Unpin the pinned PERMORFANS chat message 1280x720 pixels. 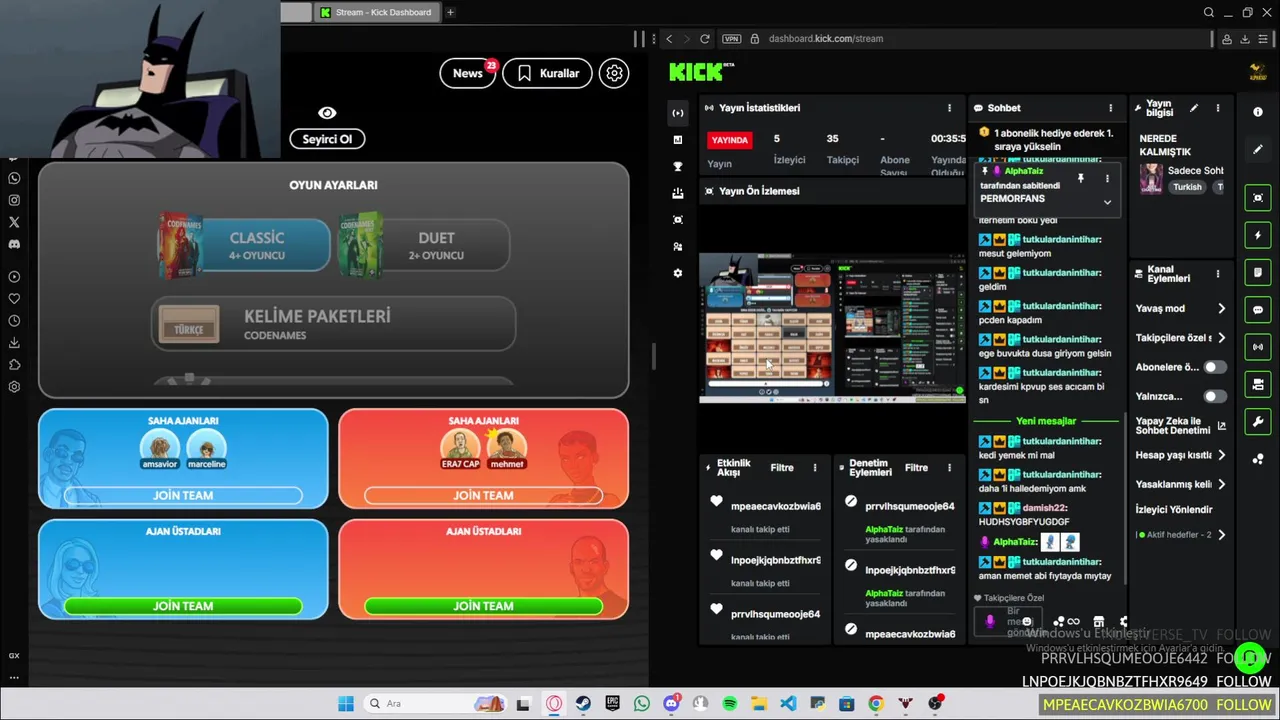coord(1080,178)
